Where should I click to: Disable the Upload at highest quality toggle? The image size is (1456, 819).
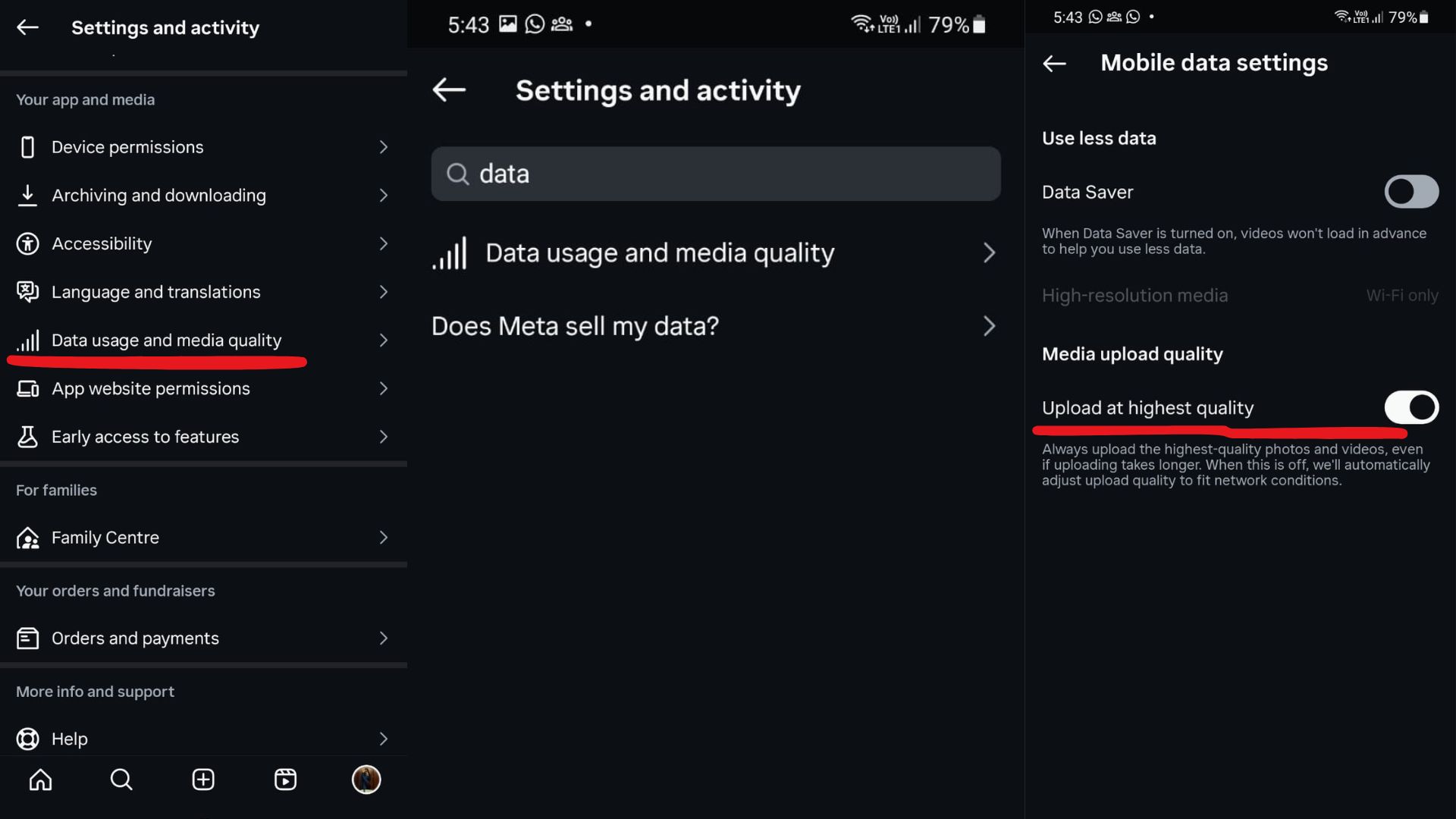click(x=1411, y=407)
